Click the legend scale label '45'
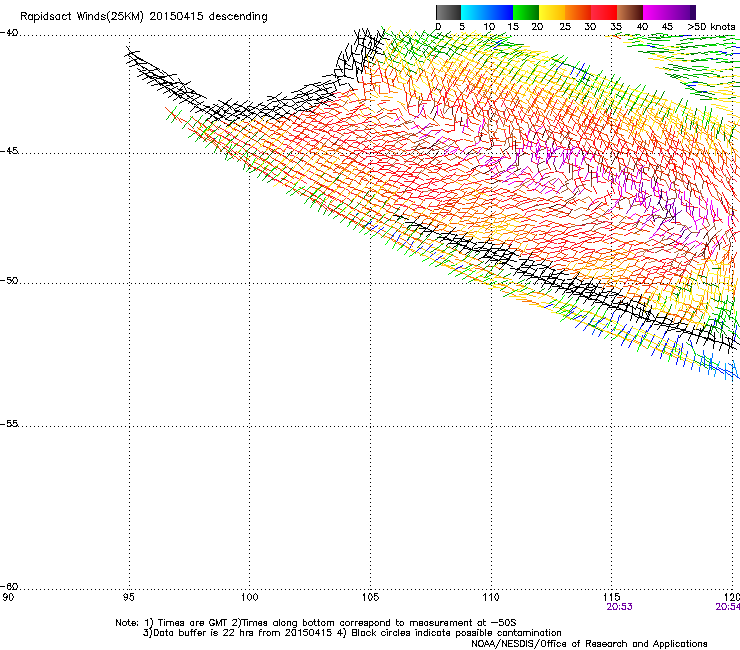Screen dimensions: 740x650 [x=667, y=27]
